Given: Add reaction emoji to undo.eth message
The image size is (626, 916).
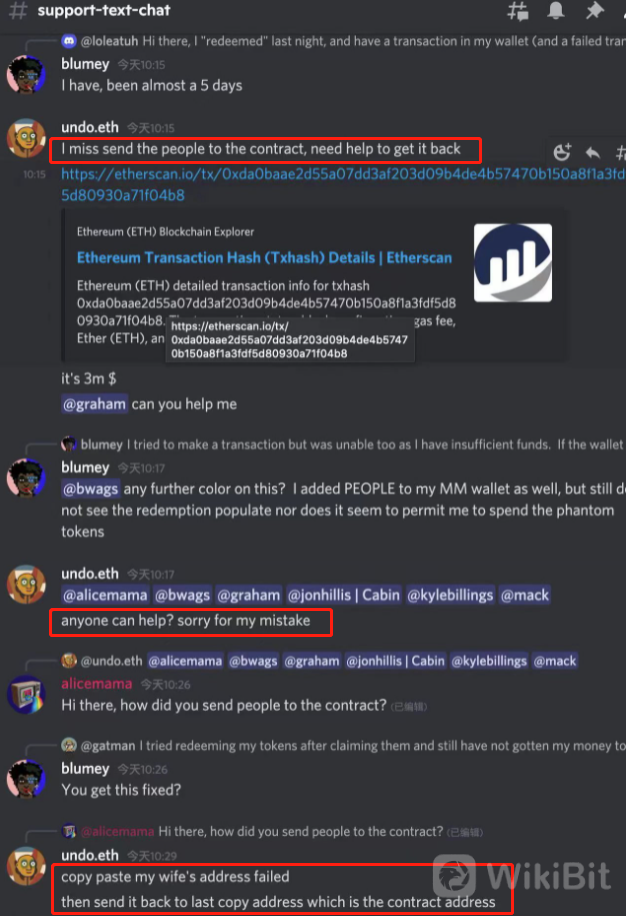Looking at the screenshot, I should pos(562,152).
